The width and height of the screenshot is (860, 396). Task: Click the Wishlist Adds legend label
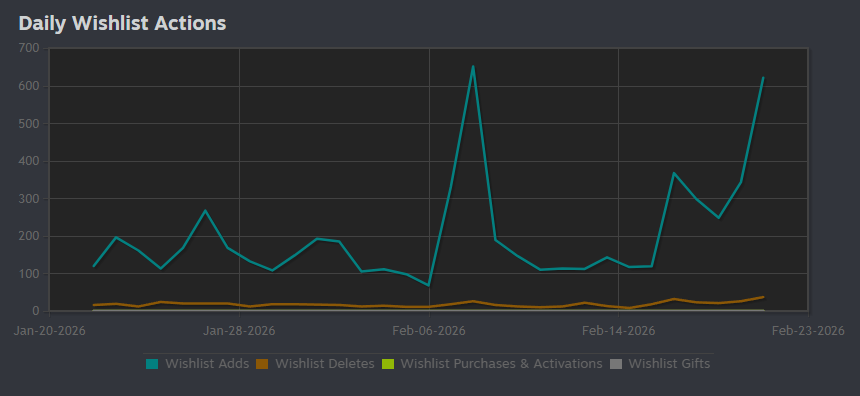point(207,364)
